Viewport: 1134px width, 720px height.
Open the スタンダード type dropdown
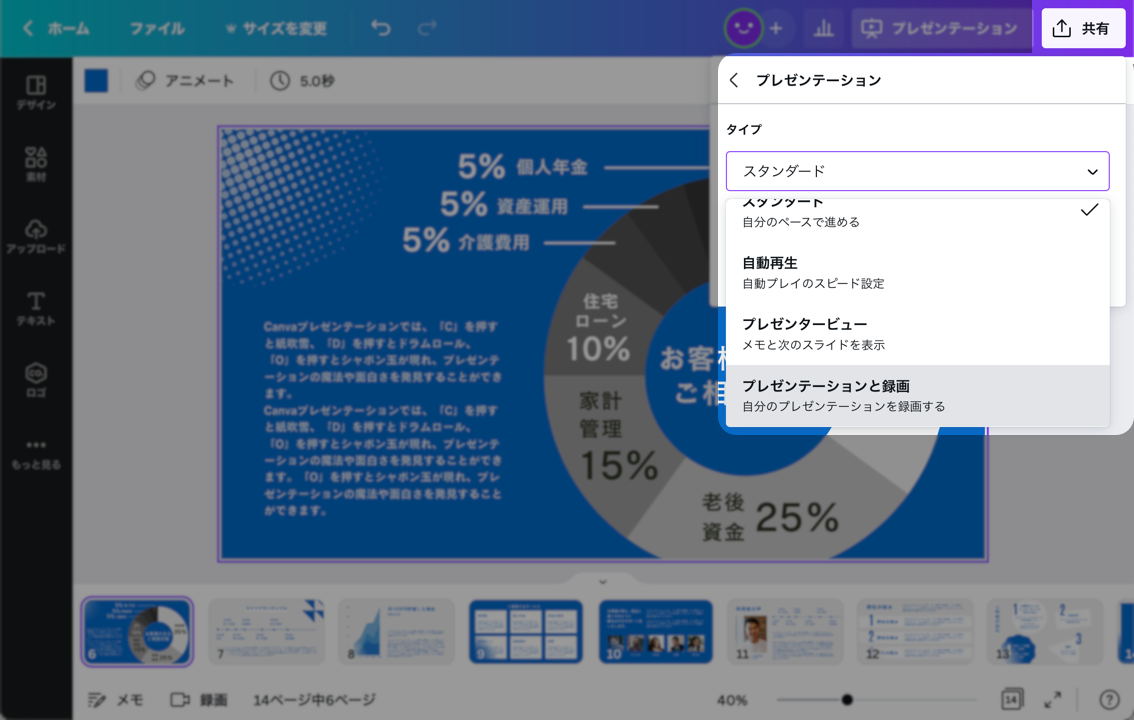(917, 171)
